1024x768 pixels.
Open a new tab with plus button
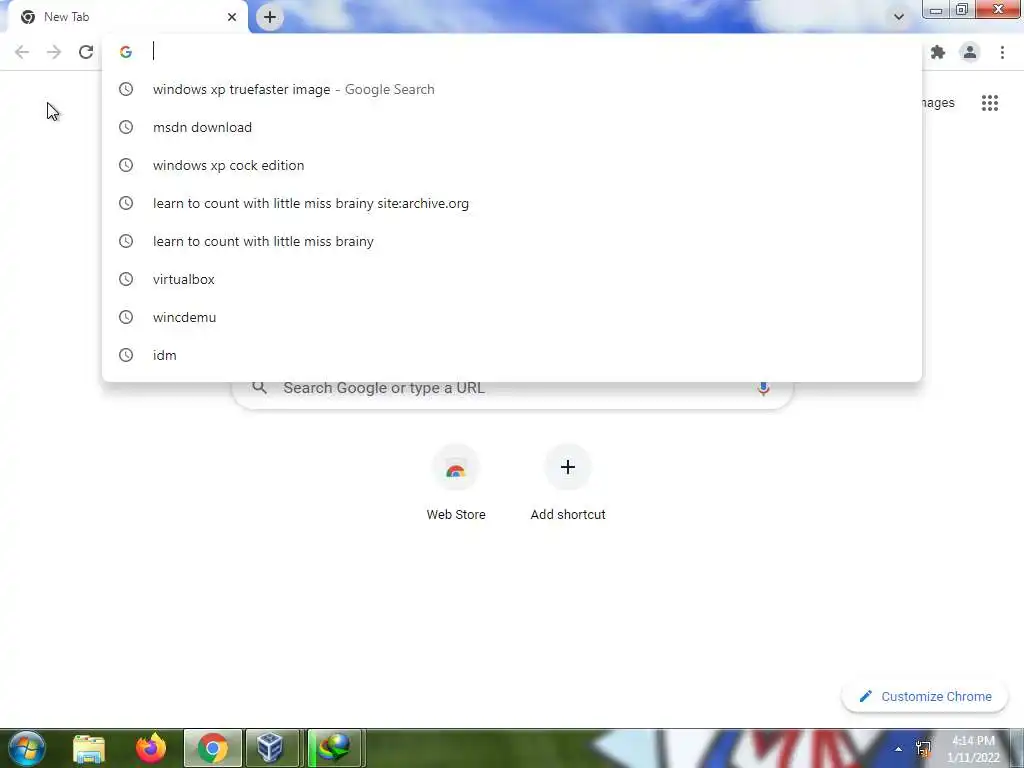pyautogui.click(x=270, y=17)
